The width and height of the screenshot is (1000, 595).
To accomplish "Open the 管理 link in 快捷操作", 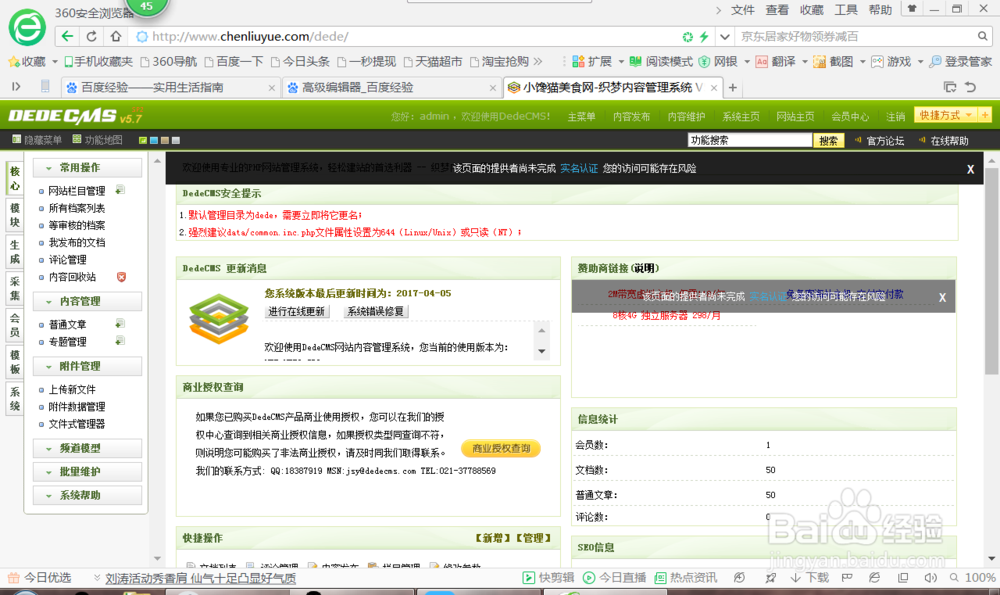I will [533, 538].
